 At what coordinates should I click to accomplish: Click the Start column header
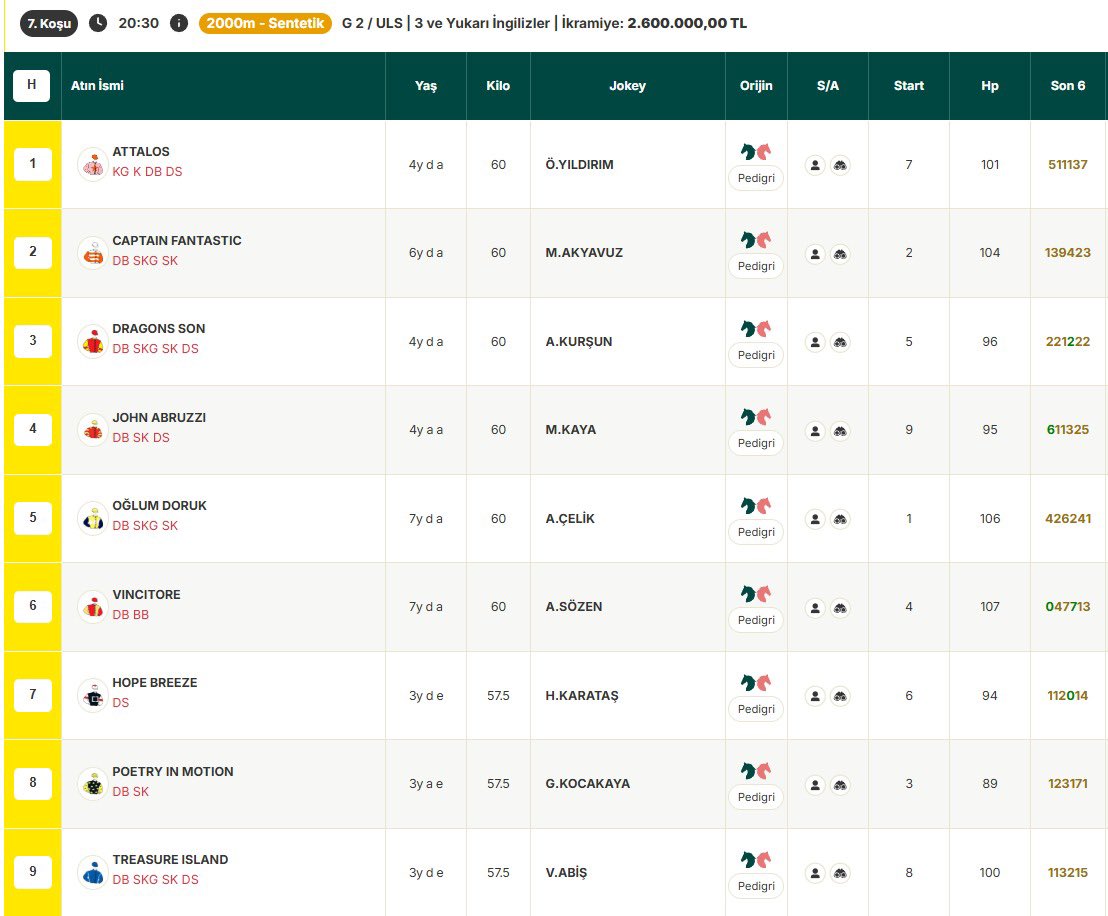pos(909,86)
